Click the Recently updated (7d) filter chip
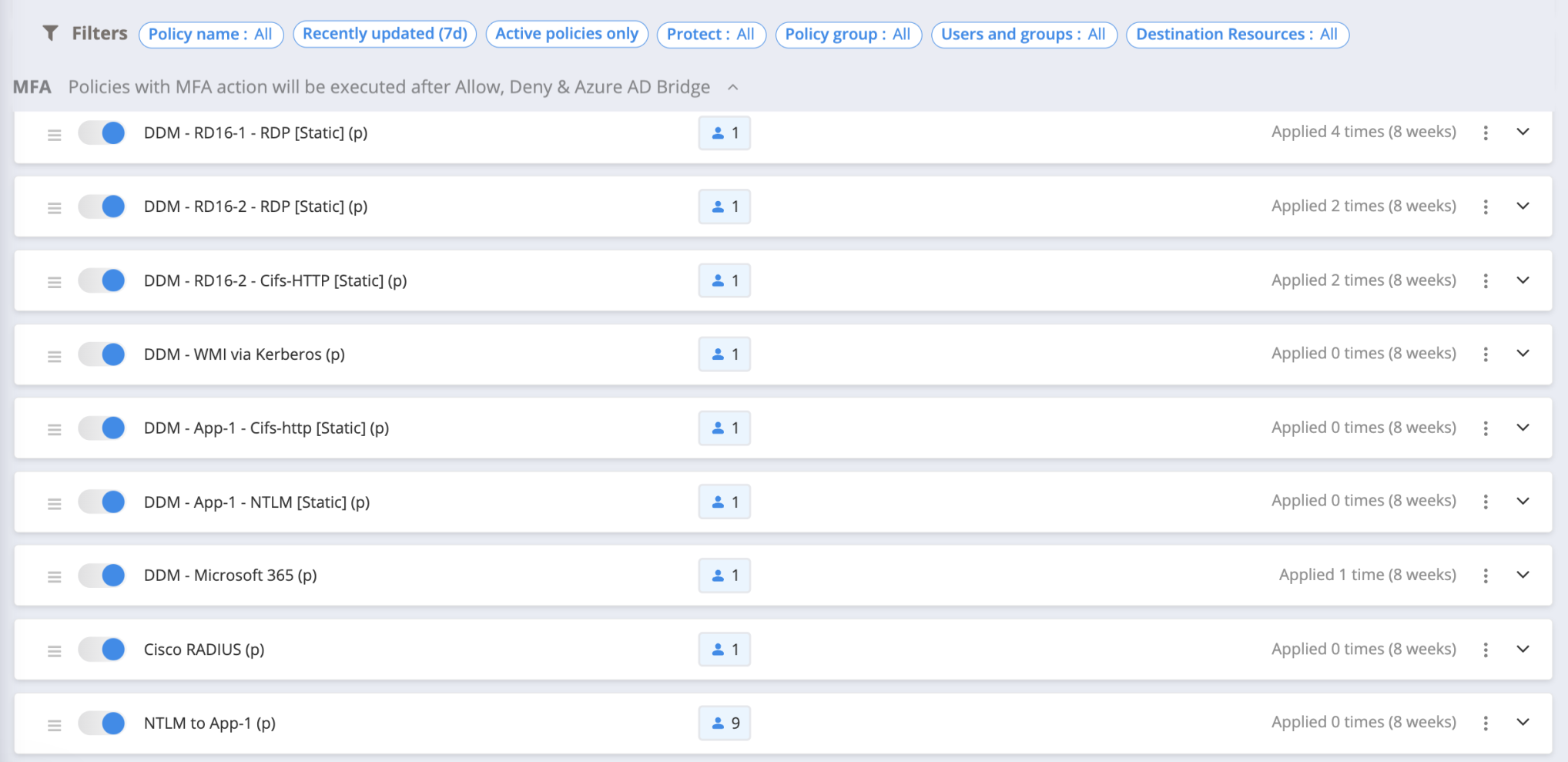 tap(384, 34)
